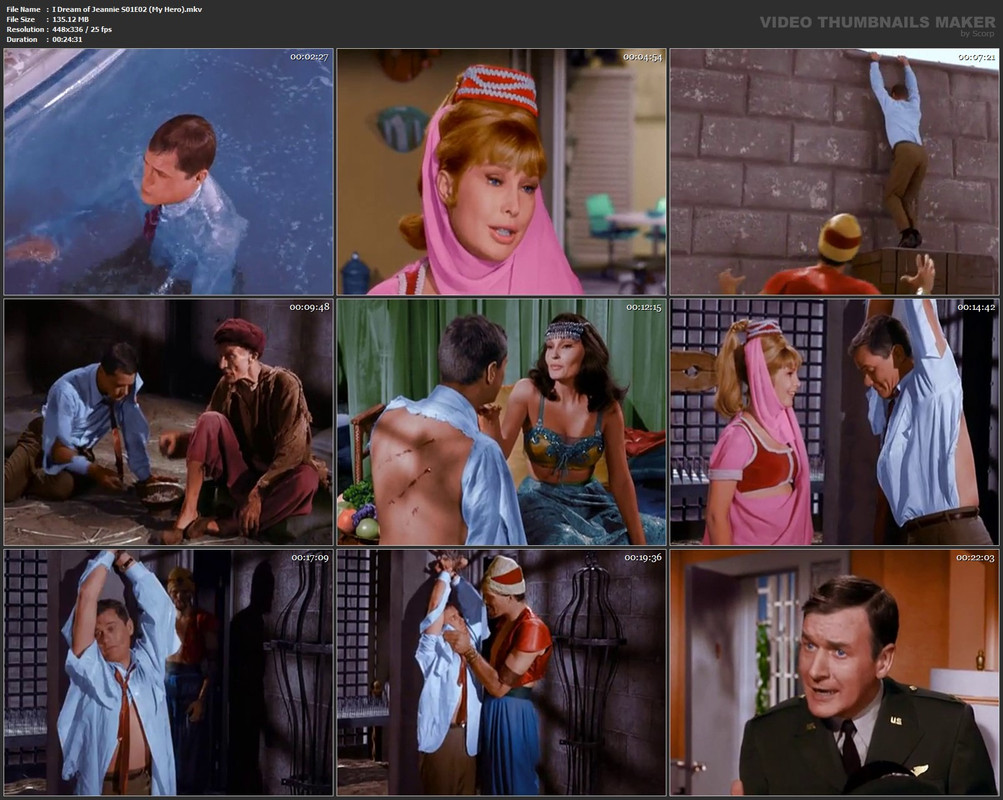The width and height of the screenshot is (1003, 800).
Task: Click the 'Resolution' label
Action: (25, 29)
